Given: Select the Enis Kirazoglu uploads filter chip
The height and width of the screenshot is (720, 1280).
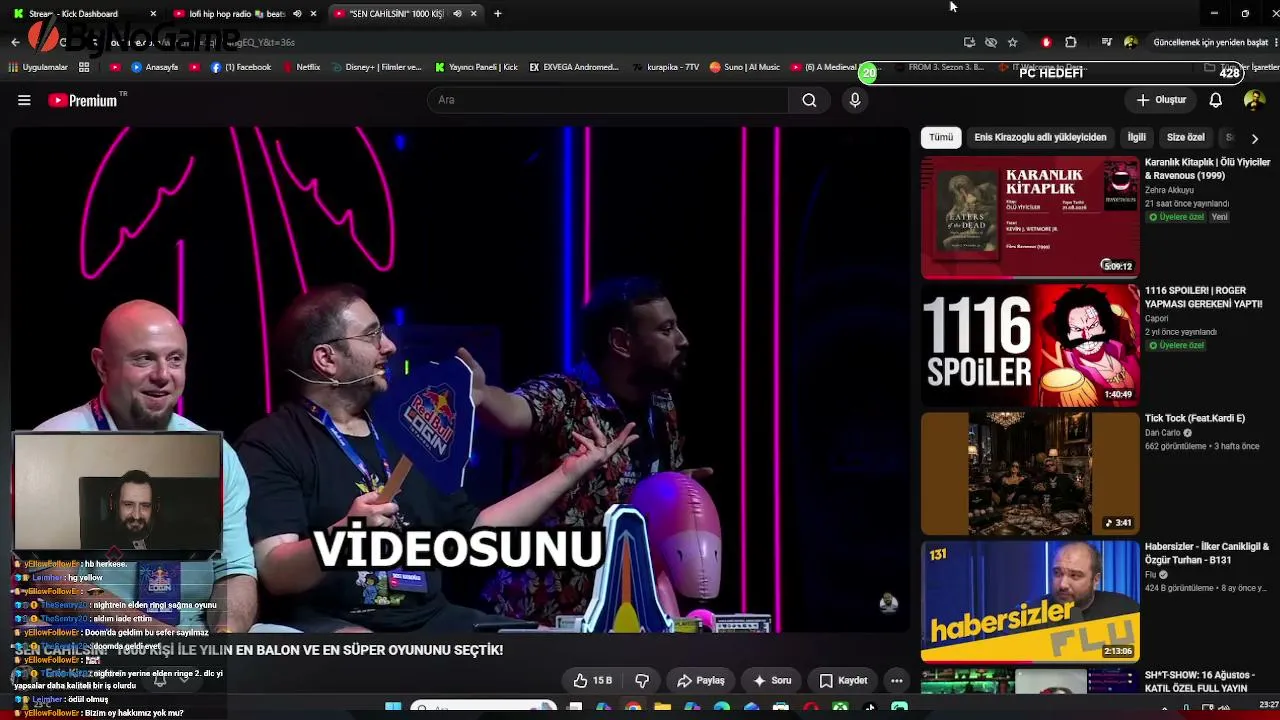Looking at the screenshot, I should click(1040, 138).
